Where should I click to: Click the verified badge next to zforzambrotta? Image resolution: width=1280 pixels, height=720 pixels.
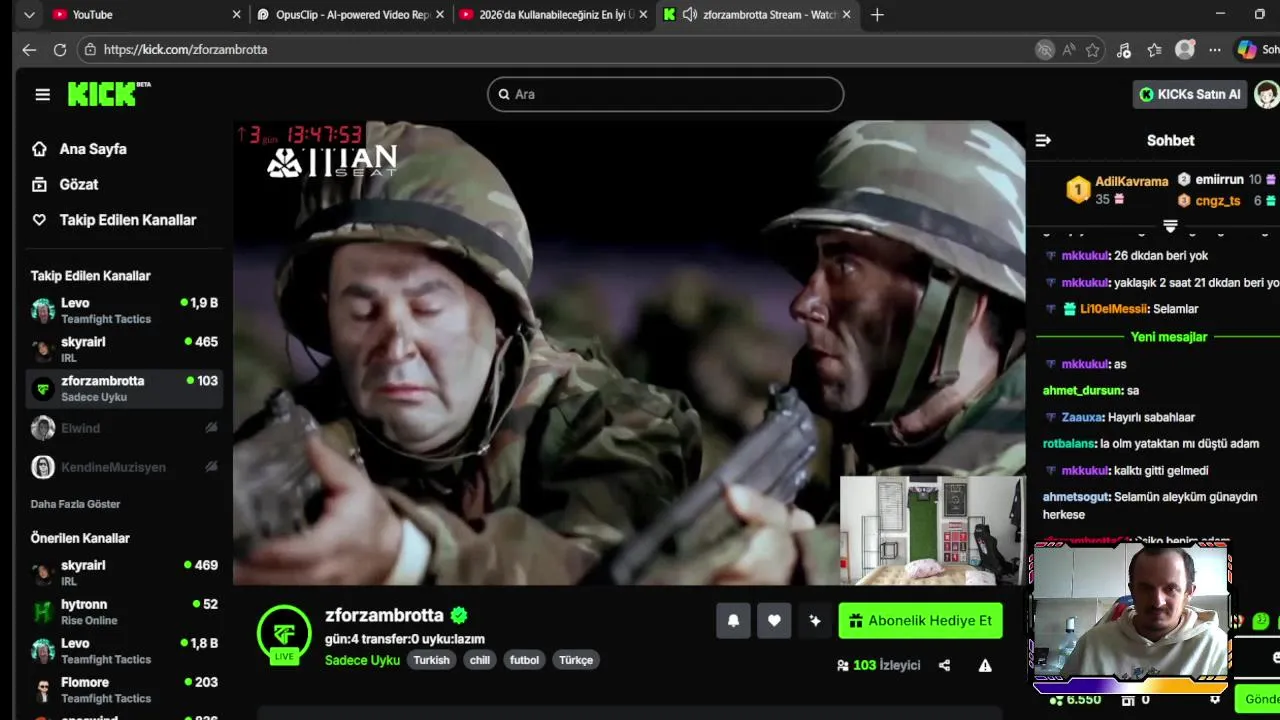pyautogui.click(x=459, y=615)
